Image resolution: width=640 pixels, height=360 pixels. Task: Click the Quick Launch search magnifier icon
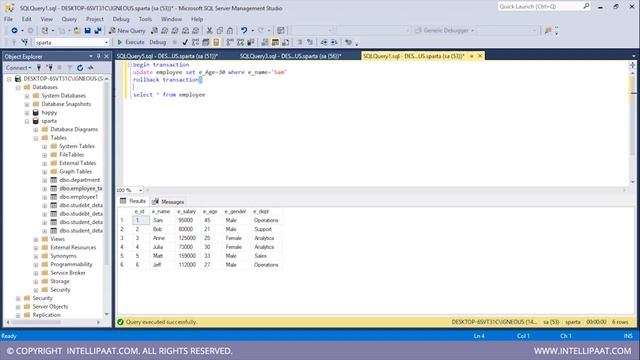[x=586, y=6]
